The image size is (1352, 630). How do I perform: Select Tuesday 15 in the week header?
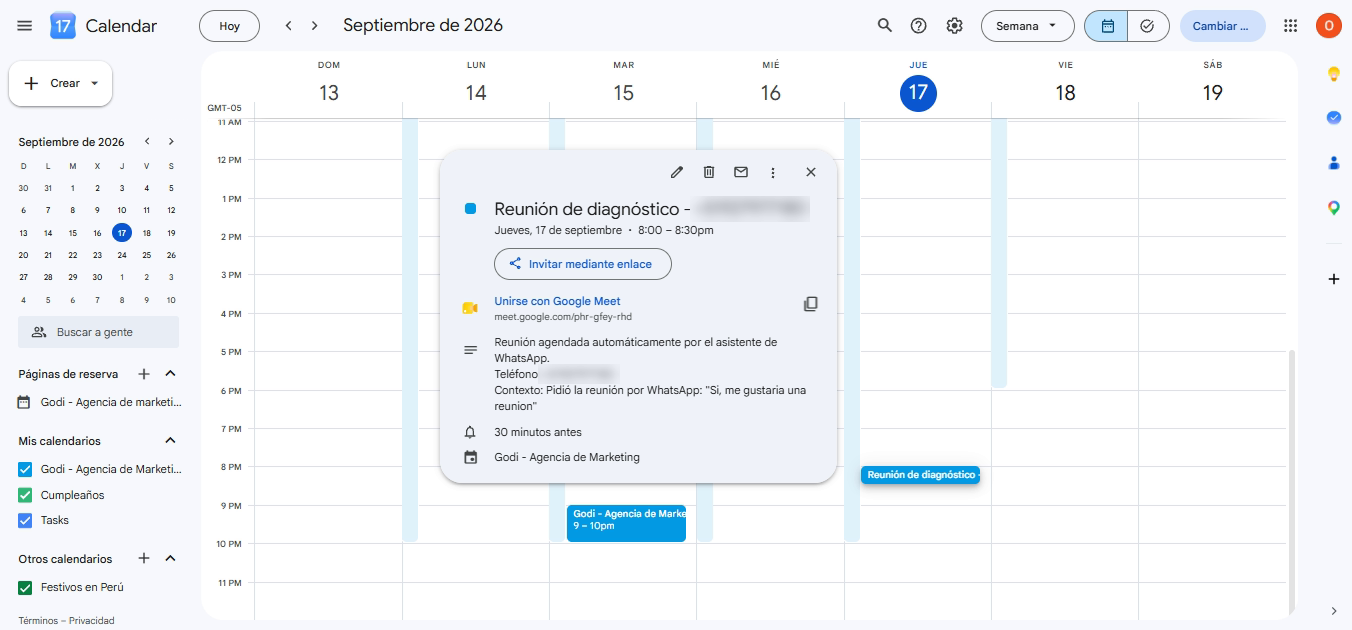pyautogui.click(x=623, y=93)
